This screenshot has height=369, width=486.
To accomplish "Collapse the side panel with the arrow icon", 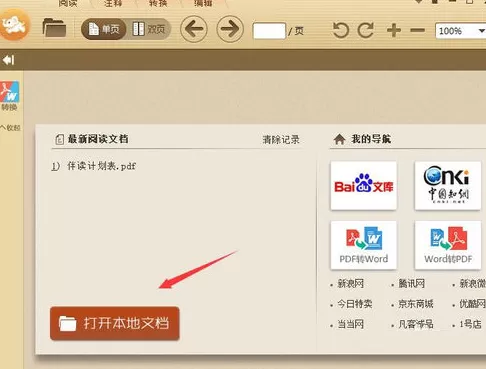I will click(x=8, y=60).
